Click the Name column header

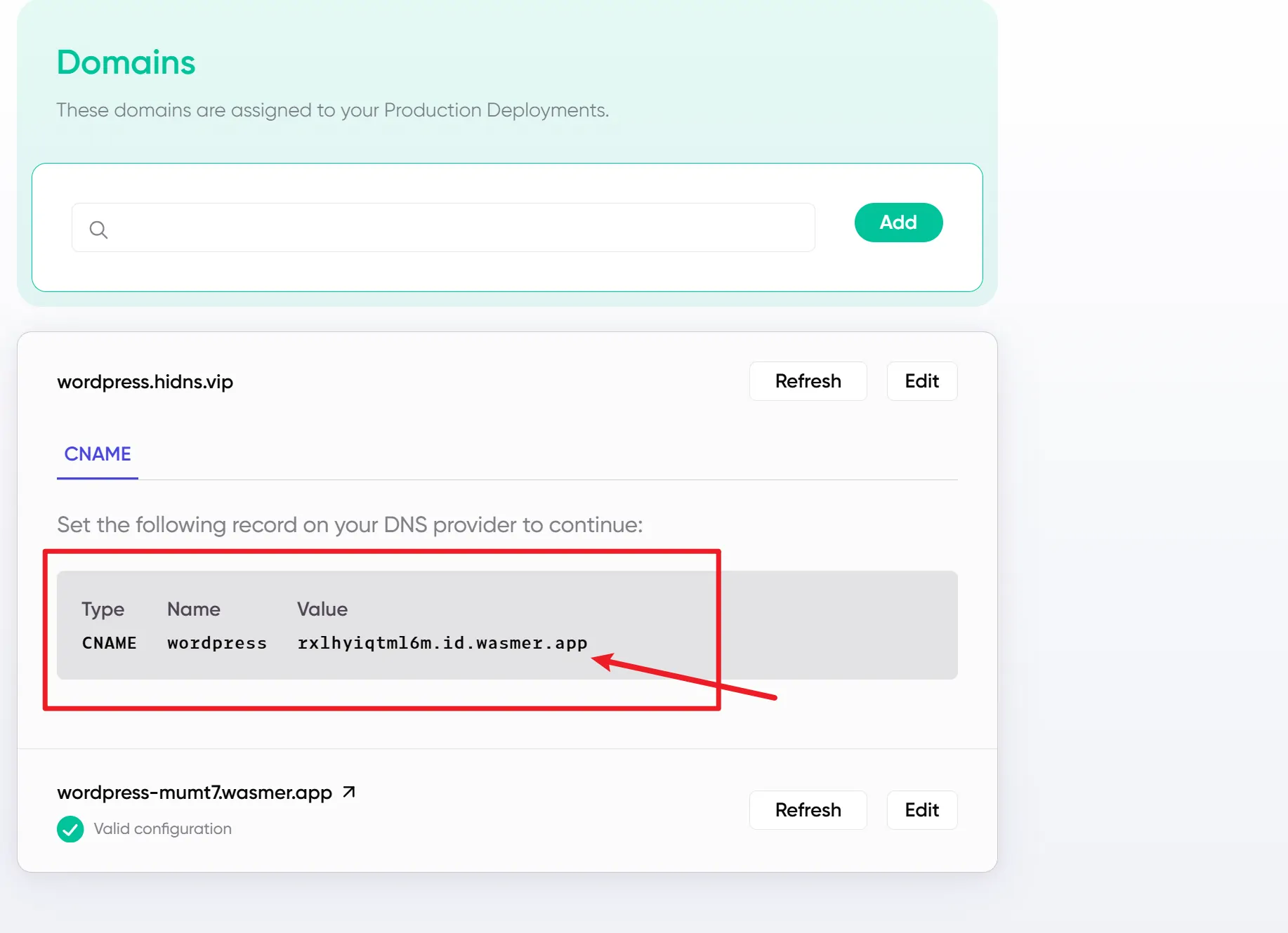pyautogui.click(x=194, y=609)
